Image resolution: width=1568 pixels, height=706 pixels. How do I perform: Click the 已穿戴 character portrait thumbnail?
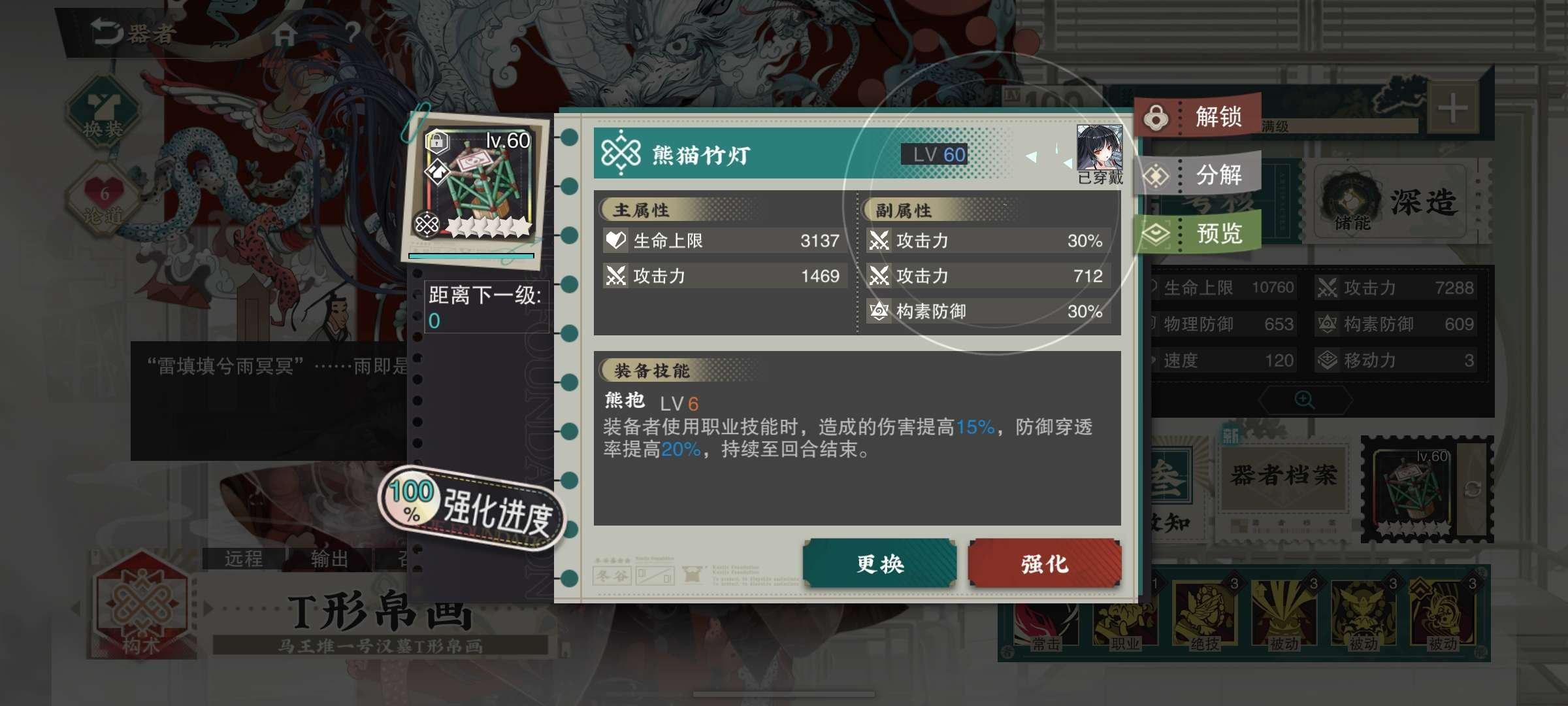point(1100,148)
